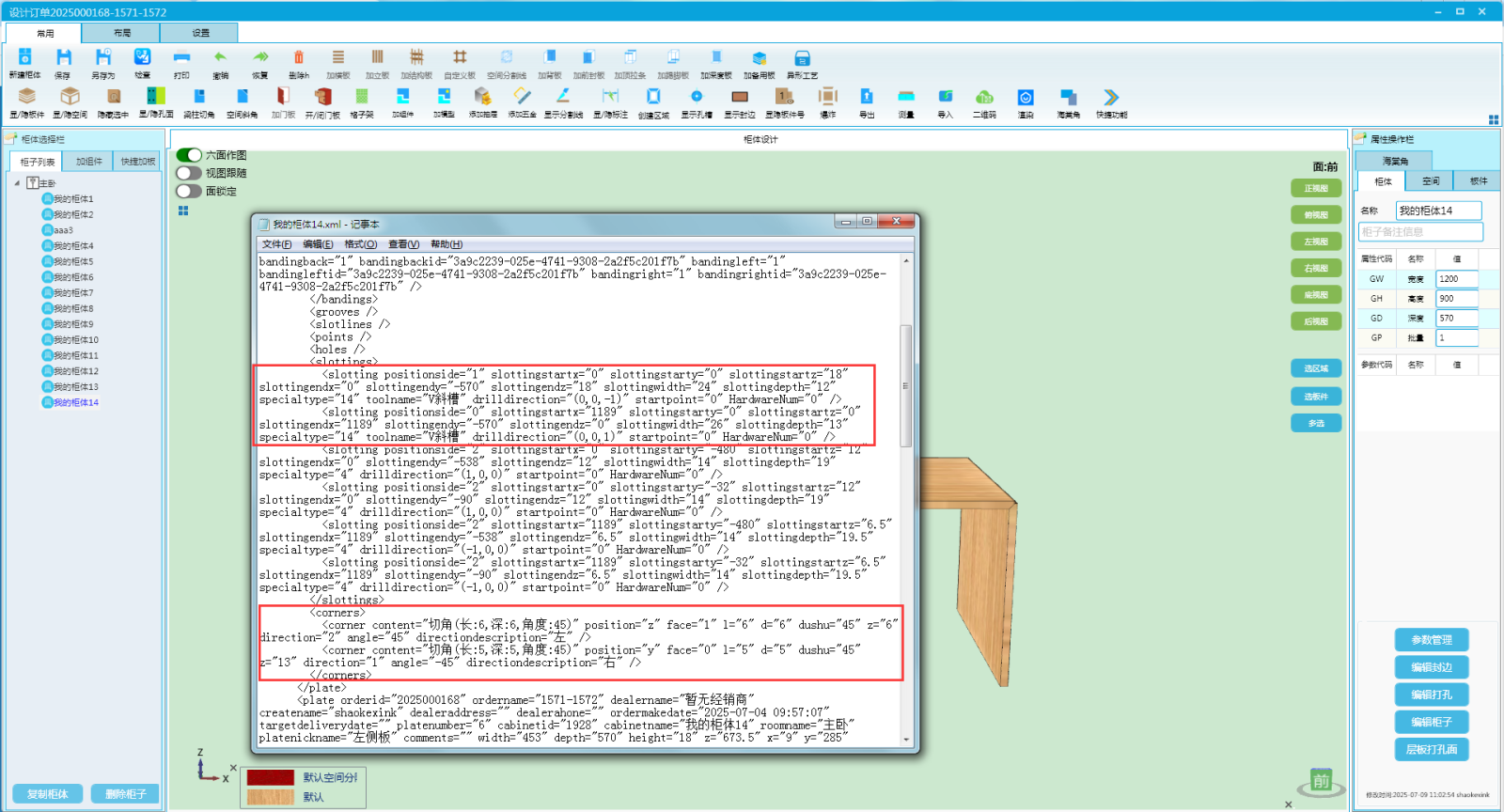Switch to the 空间 properties tab

pyautogui.click(x=1430, y=181)
